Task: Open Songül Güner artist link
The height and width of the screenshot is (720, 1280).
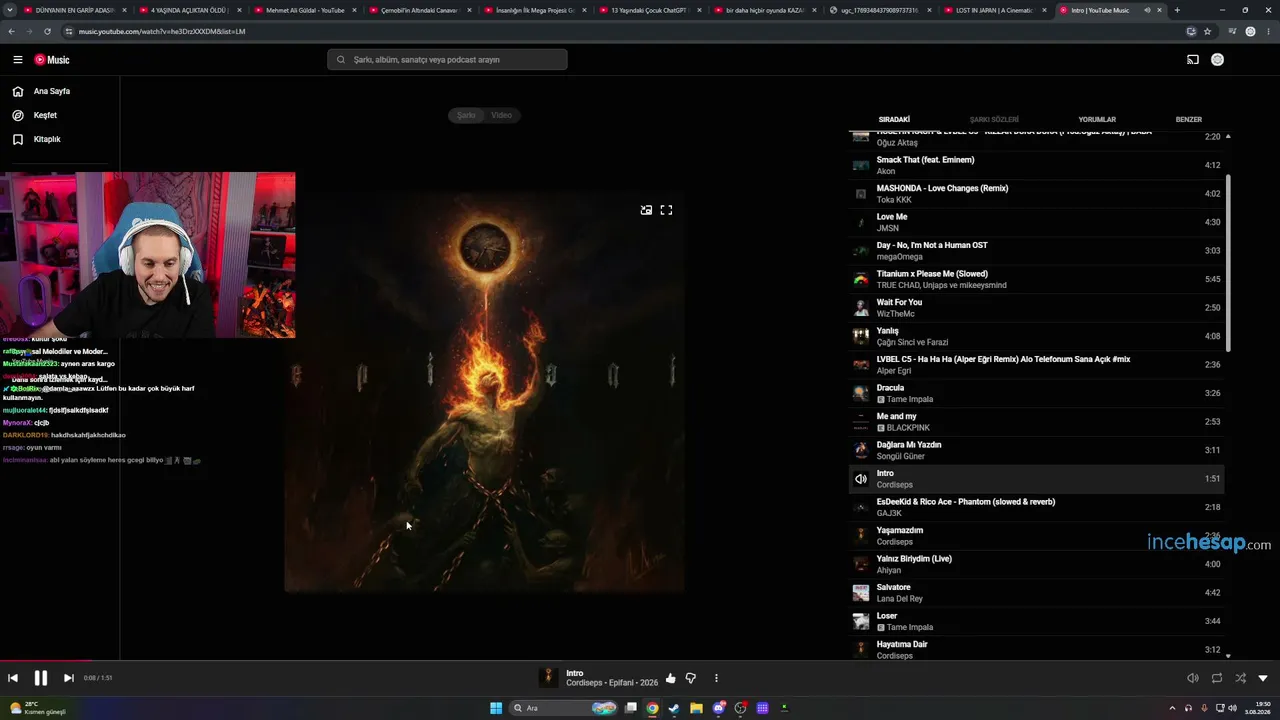Action: (901, 456)
